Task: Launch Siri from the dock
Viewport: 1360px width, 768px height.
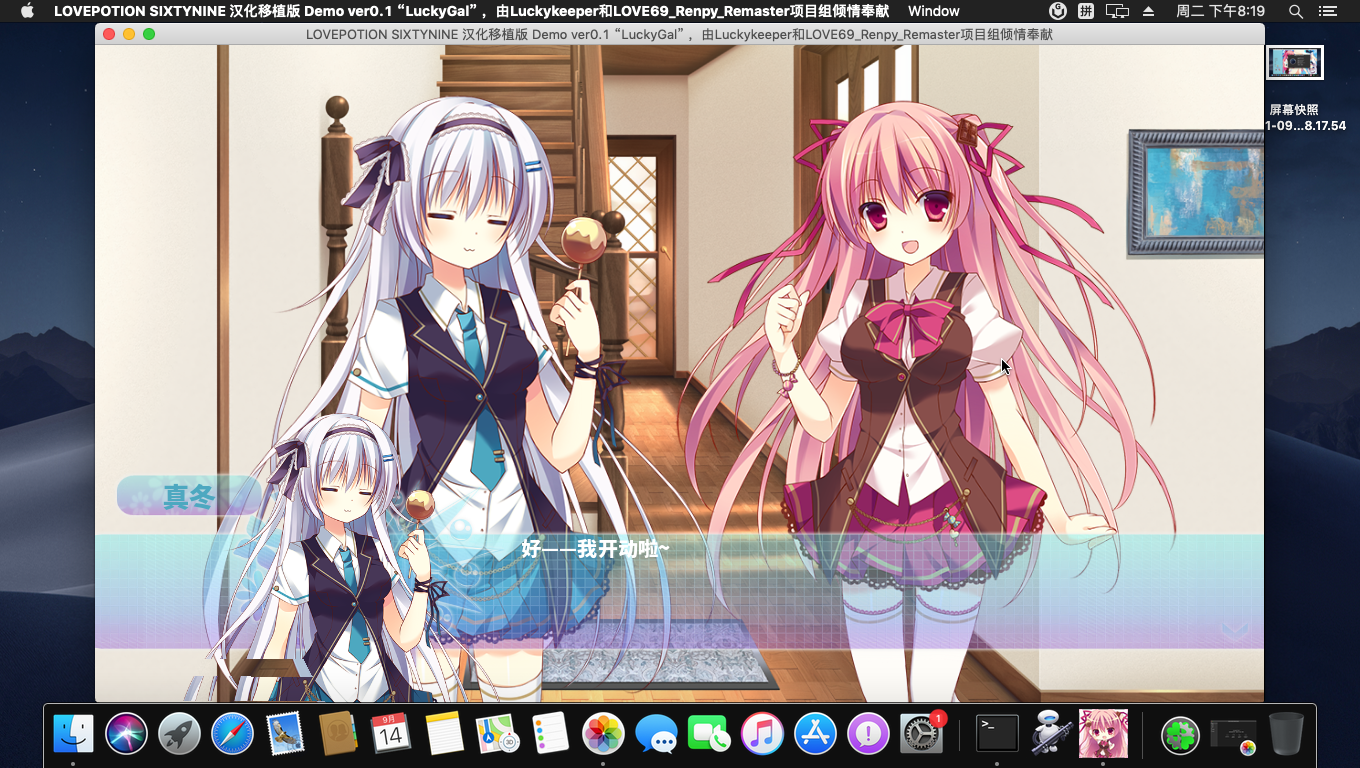Action: 126,734
